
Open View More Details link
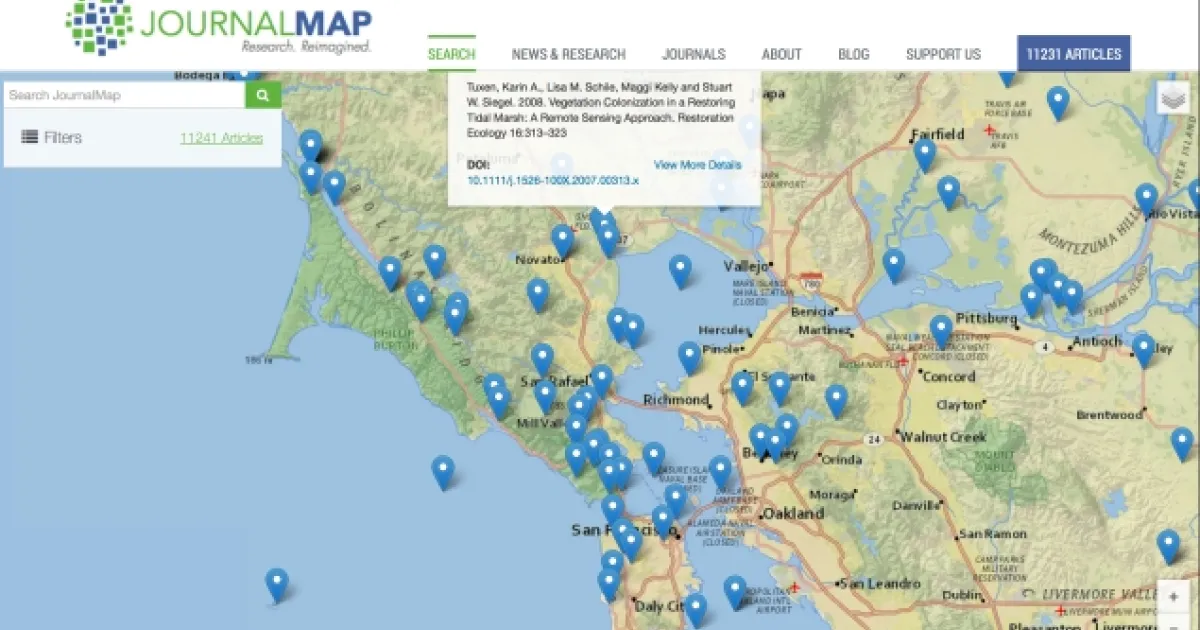(x=697, y=164)
